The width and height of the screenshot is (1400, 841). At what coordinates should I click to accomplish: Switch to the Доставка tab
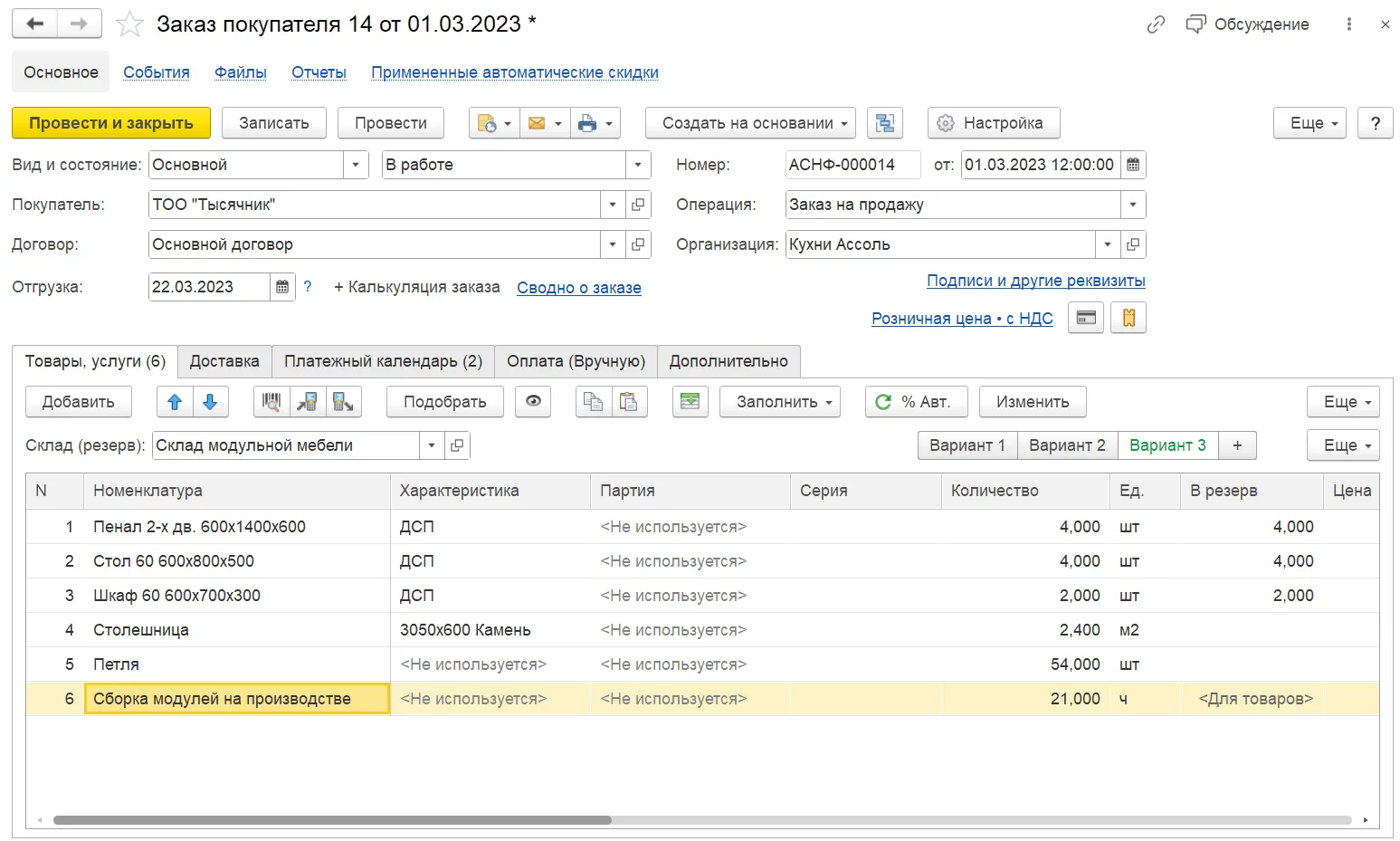click(x=224, y=361)
